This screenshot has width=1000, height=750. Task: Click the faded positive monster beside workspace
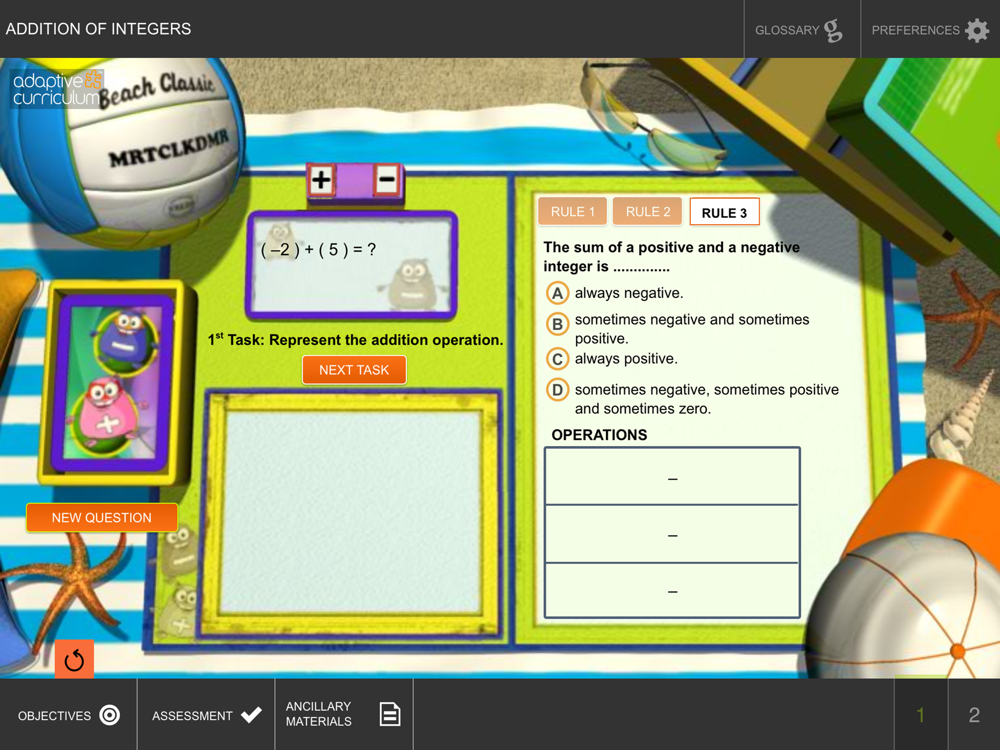(177, 610)
